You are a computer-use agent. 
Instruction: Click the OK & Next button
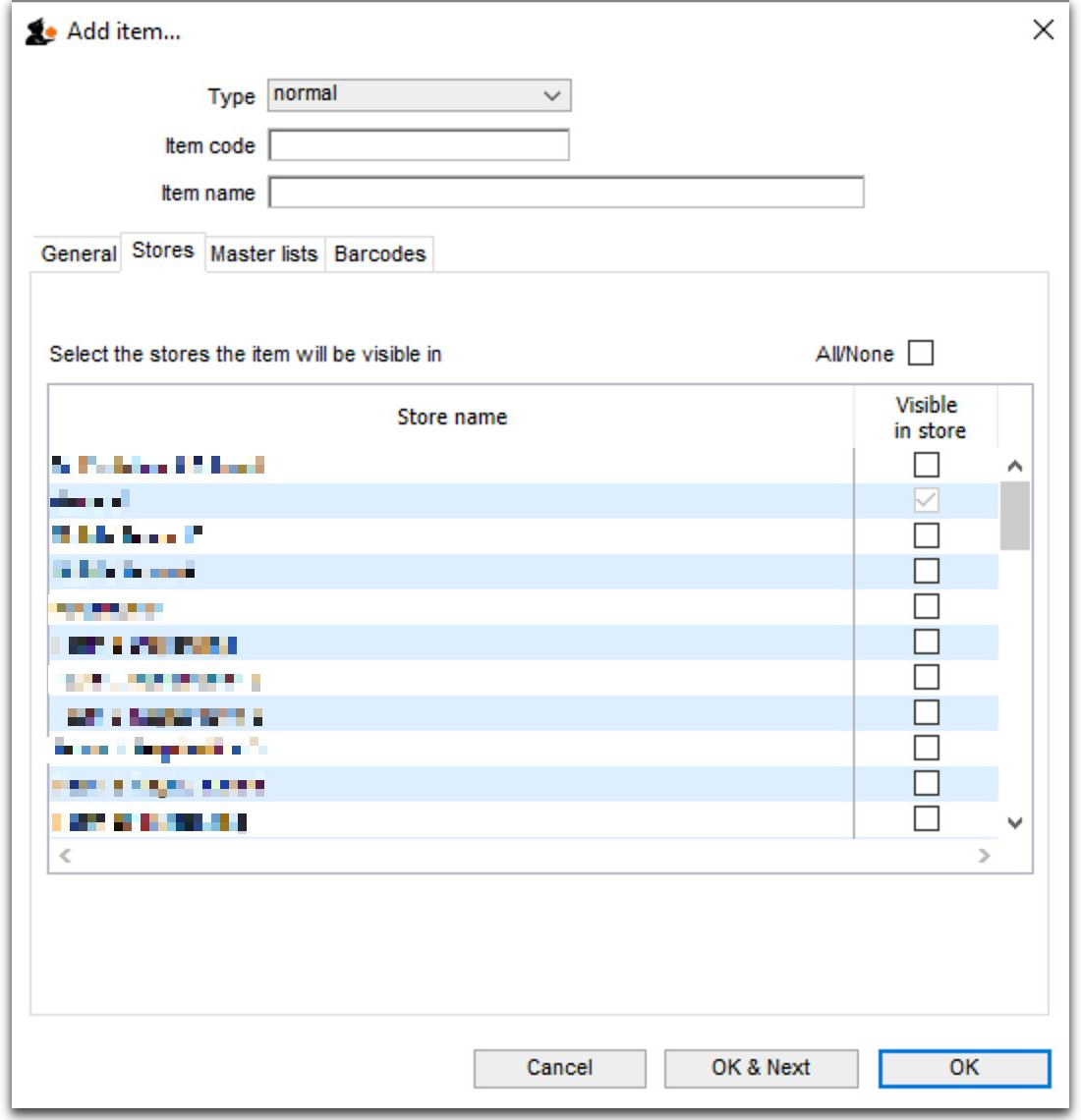[x=761, y=1068]
